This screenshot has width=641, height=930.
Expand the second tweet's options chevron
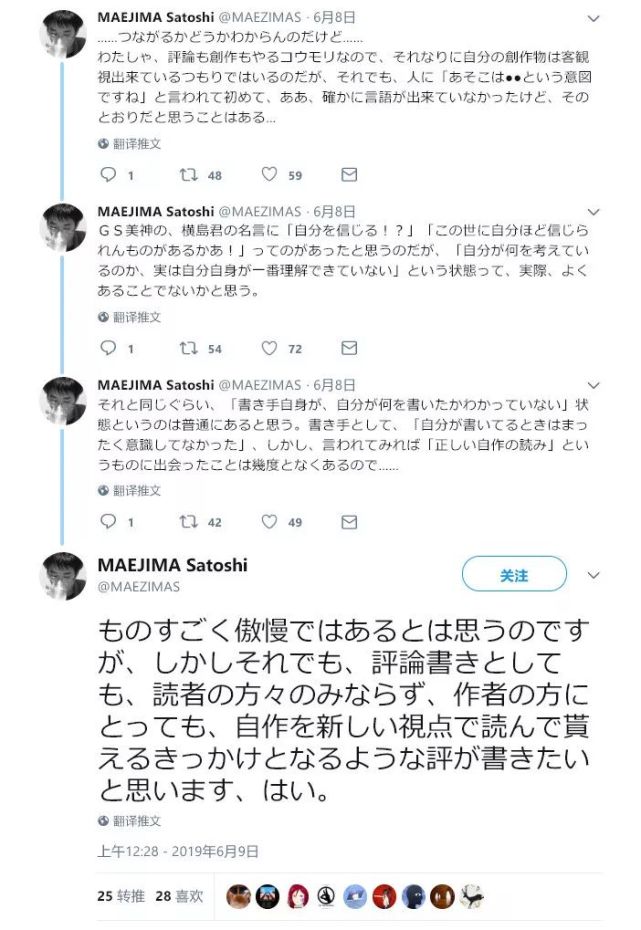(x=593, y=212)
